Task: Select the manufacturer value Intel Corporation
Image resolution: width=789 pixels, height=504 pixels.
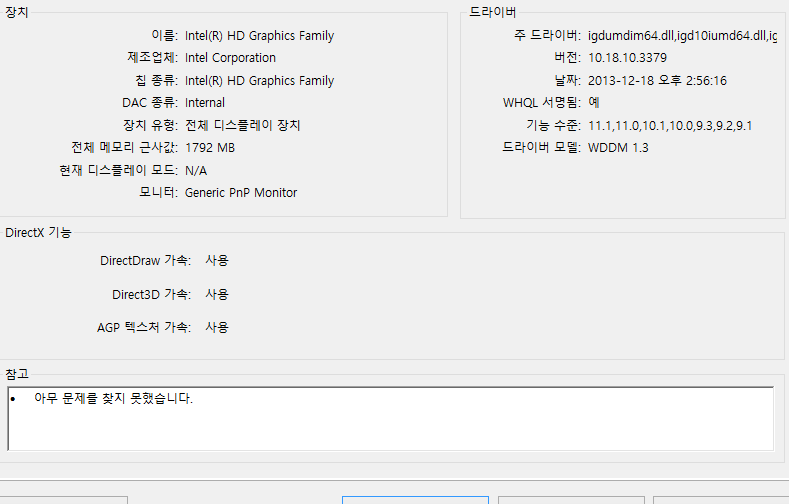Action: 230,58
